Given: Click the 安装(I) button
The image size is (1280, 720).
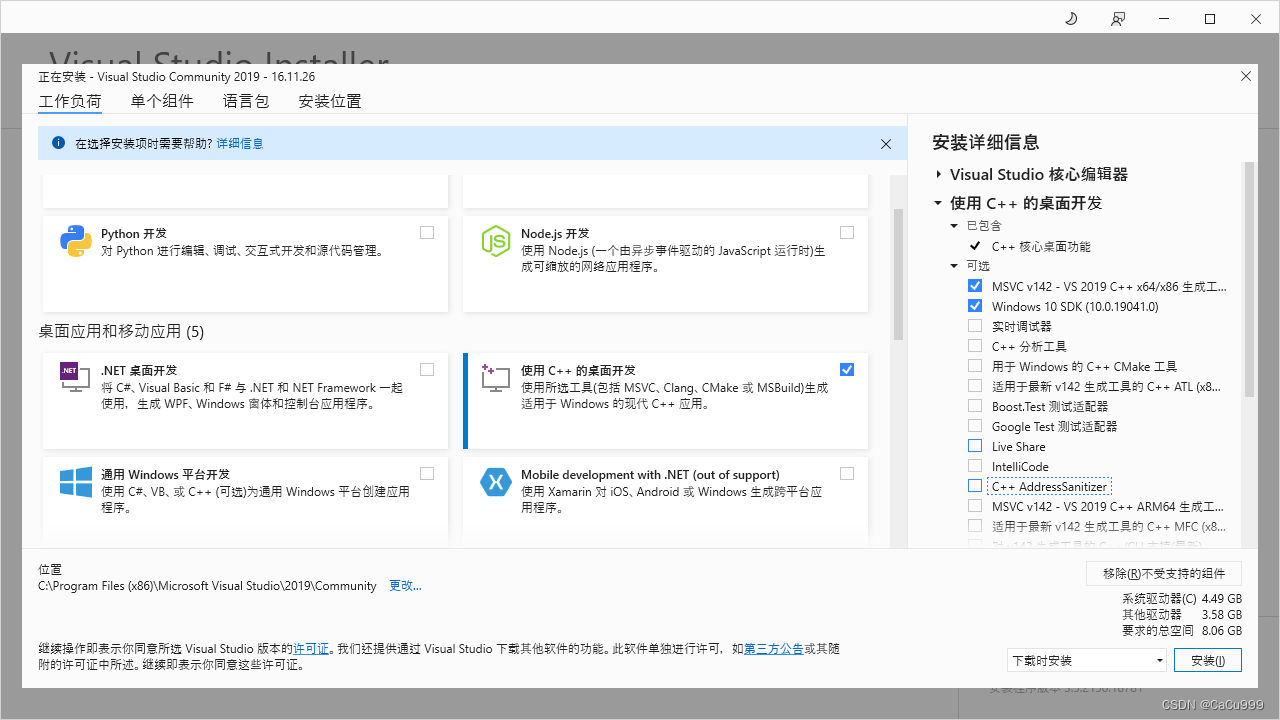Looking at the screenshot, I should coord(1208,660).
